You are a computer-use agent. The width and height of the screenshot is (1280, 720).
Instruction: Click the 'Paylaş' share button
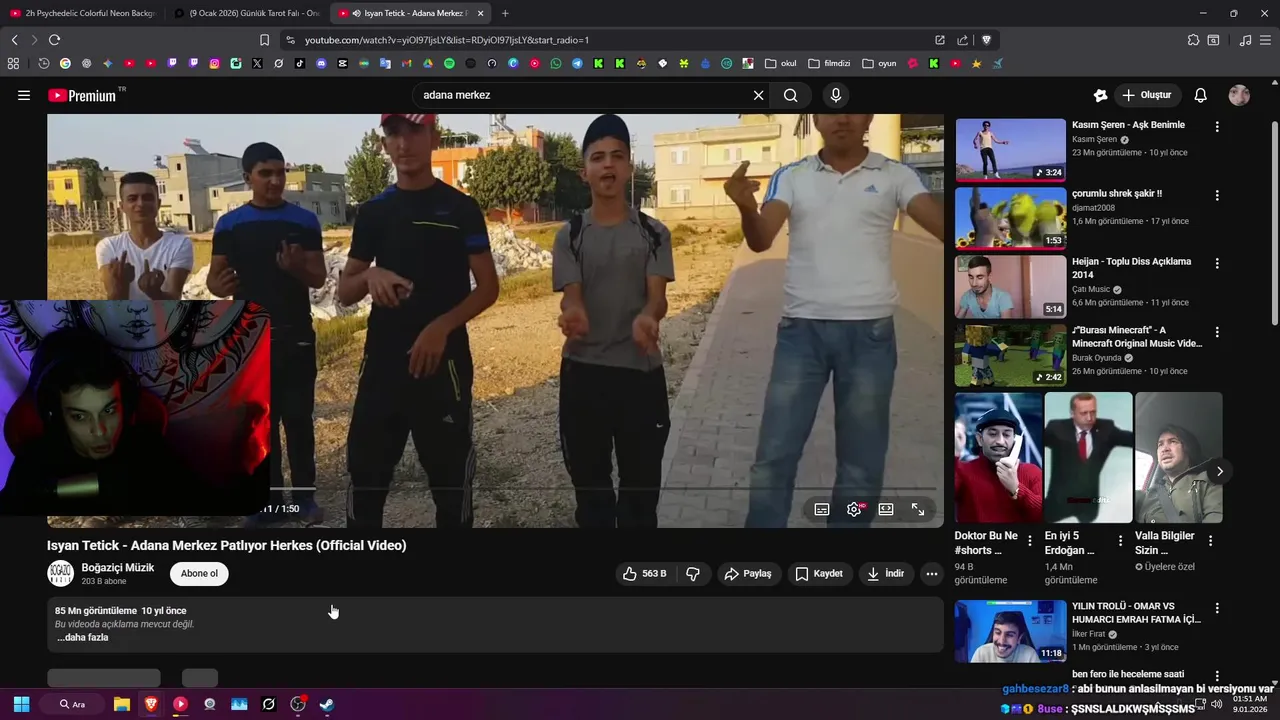pyautogui.click(x=748, y=574)
